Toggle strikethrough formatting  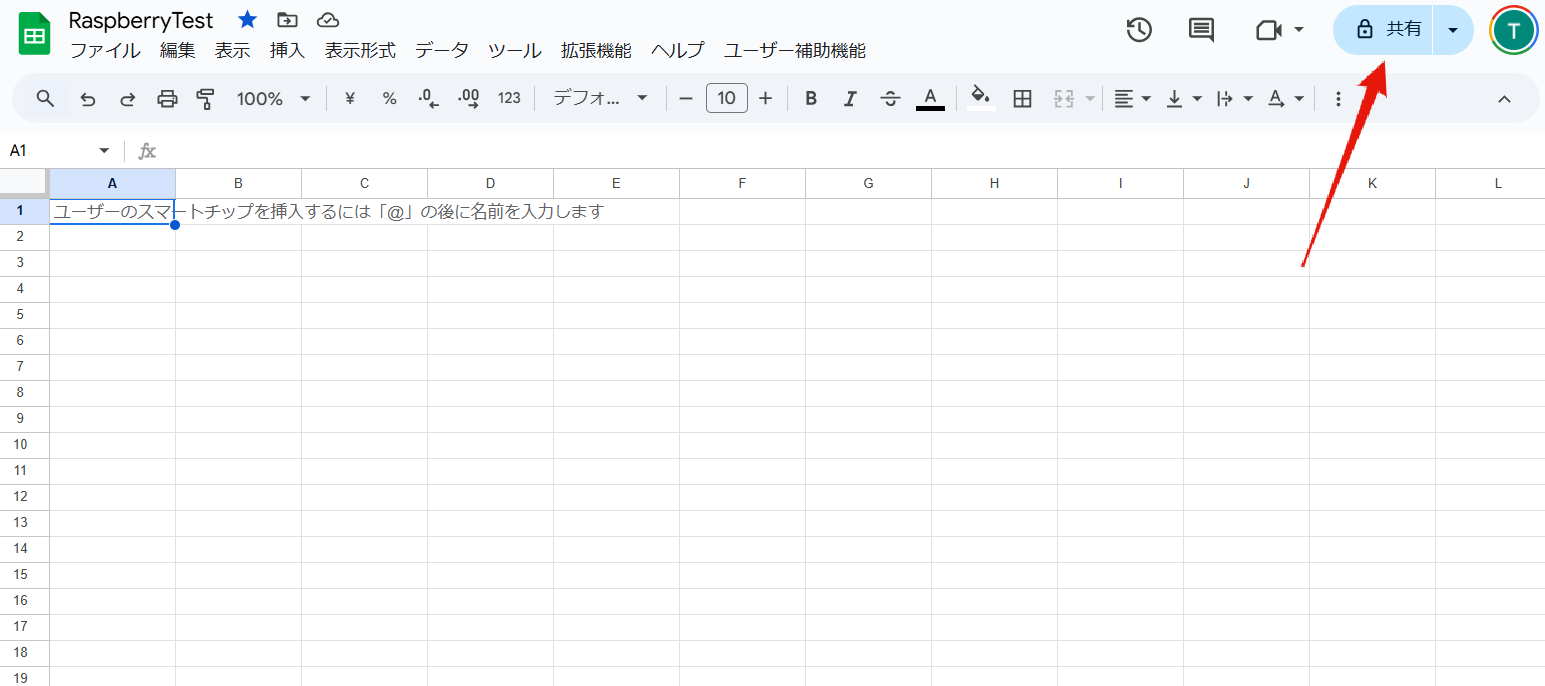point(890,98)
